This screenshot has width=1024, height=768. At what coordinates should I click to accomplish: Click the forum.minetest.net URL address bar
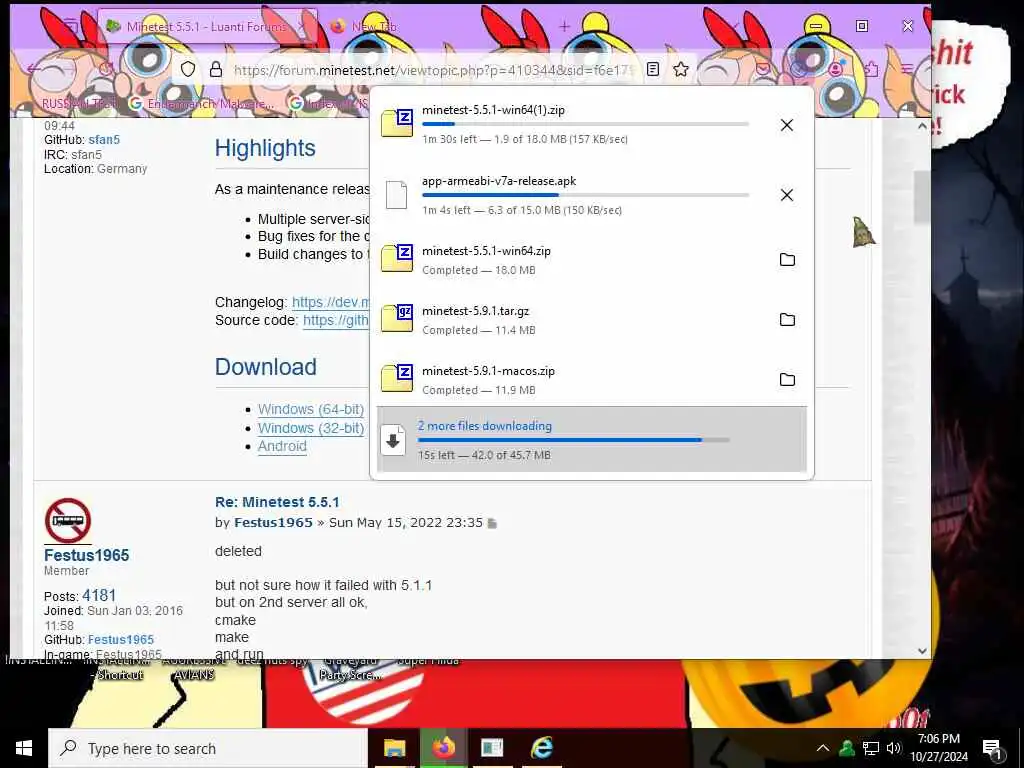434,70
